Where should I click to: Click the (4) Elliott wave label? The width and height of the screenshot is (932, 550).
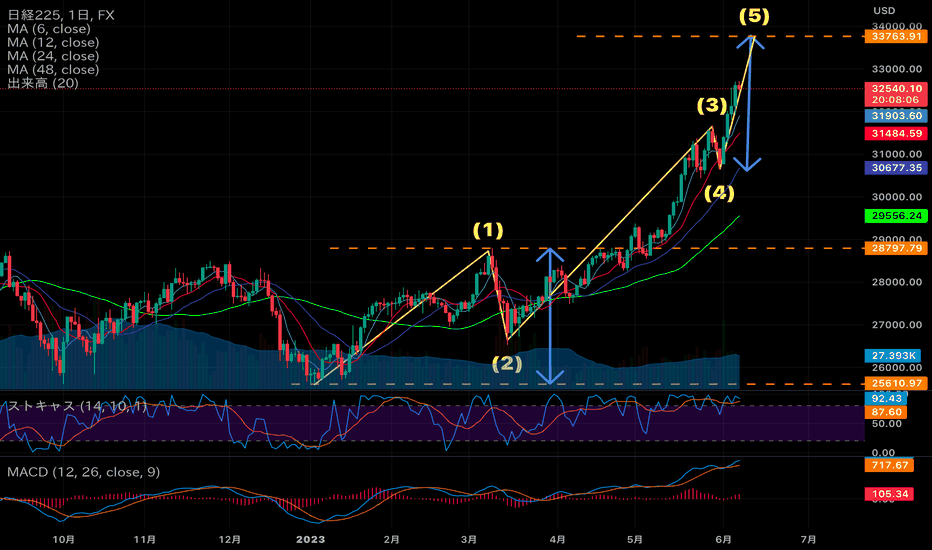[x=720, y=192]
